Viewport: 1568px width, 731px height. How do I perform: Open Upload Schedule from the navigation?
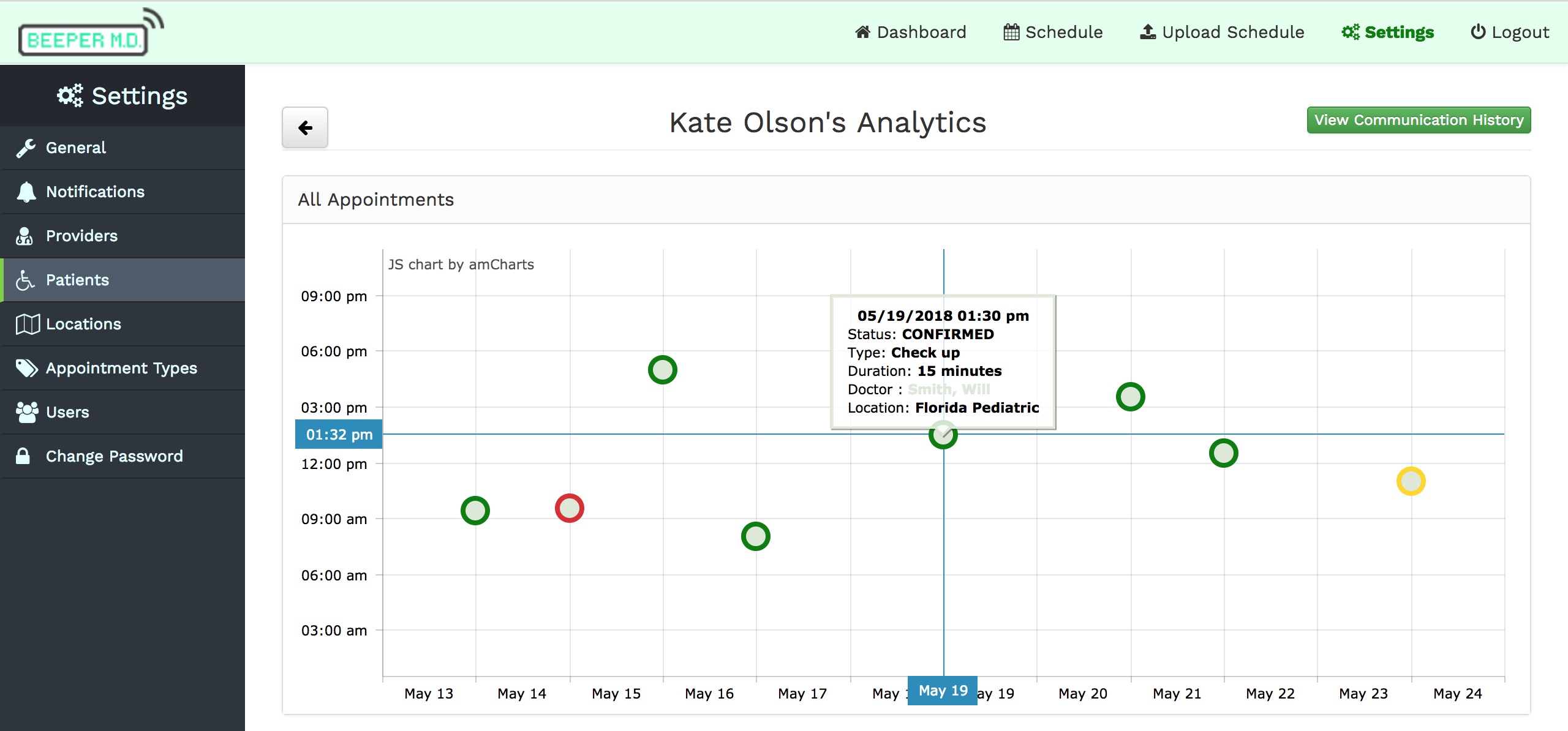[x=1222, y=32]
